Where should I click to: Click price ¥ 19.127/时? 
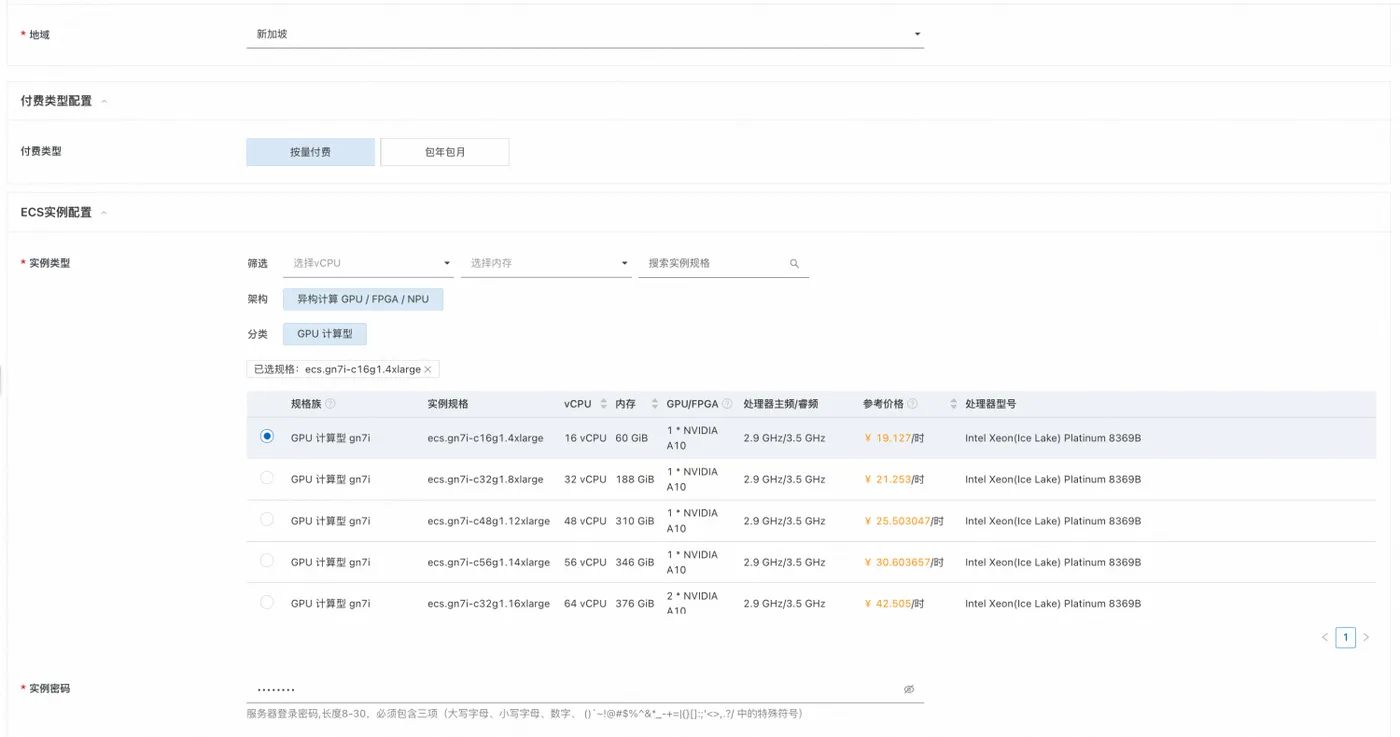(894, 438)
